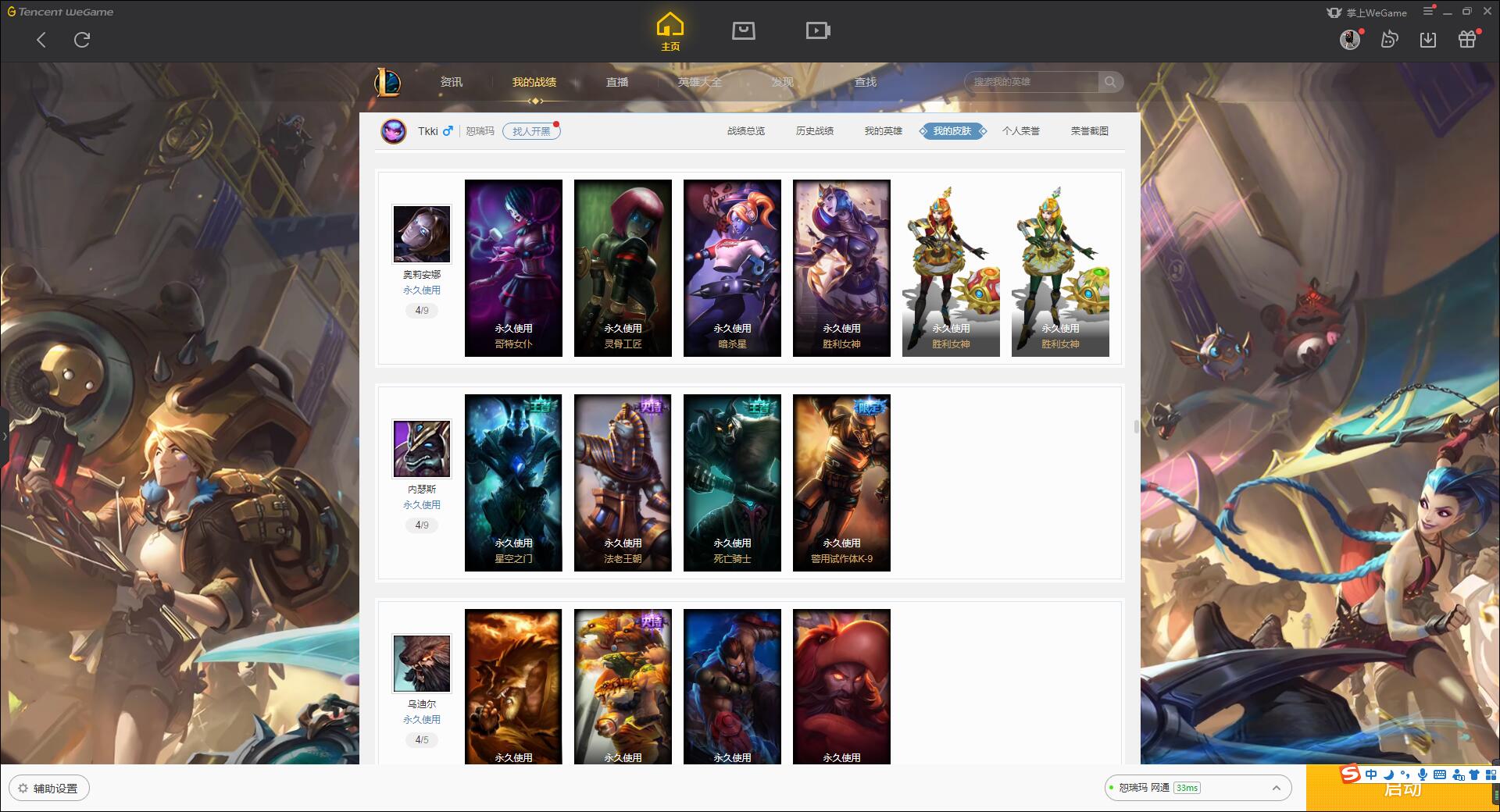Go back with the back arrow

(41, 40)
